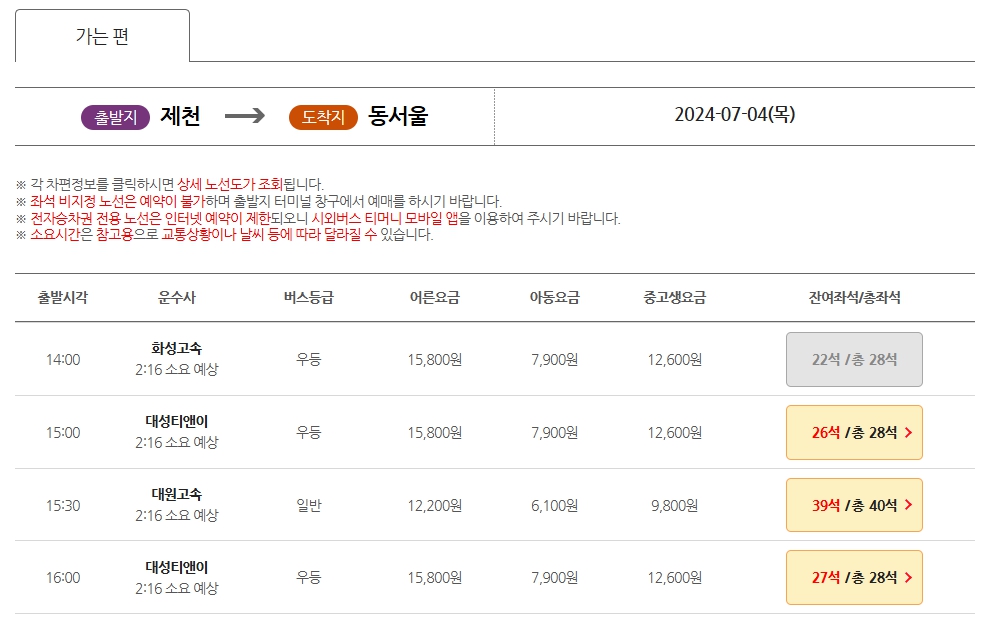The width and height of the screenshot is (989, 617).
Task: Click child fare 6,100원
Action: click(554, 505)
